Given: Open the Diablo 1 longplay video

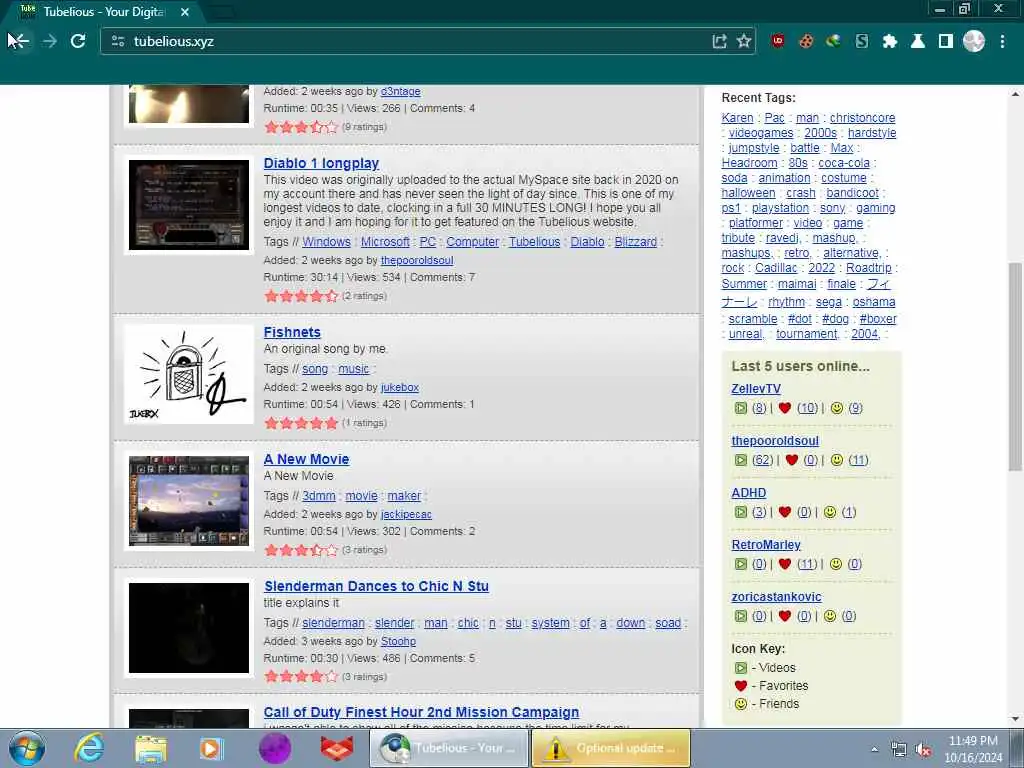Looking at the screenshot, I should click(x=321, y=163).
